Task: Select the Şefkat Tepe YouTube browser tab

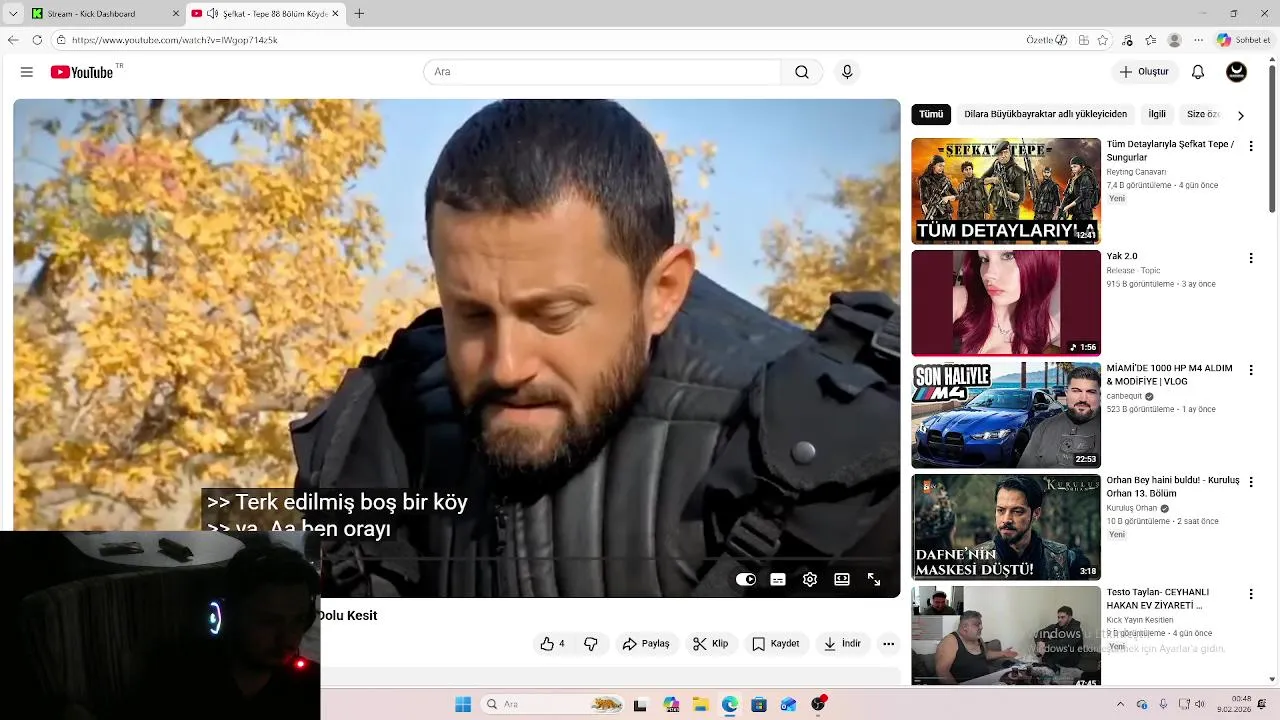Action: point(265,13)
